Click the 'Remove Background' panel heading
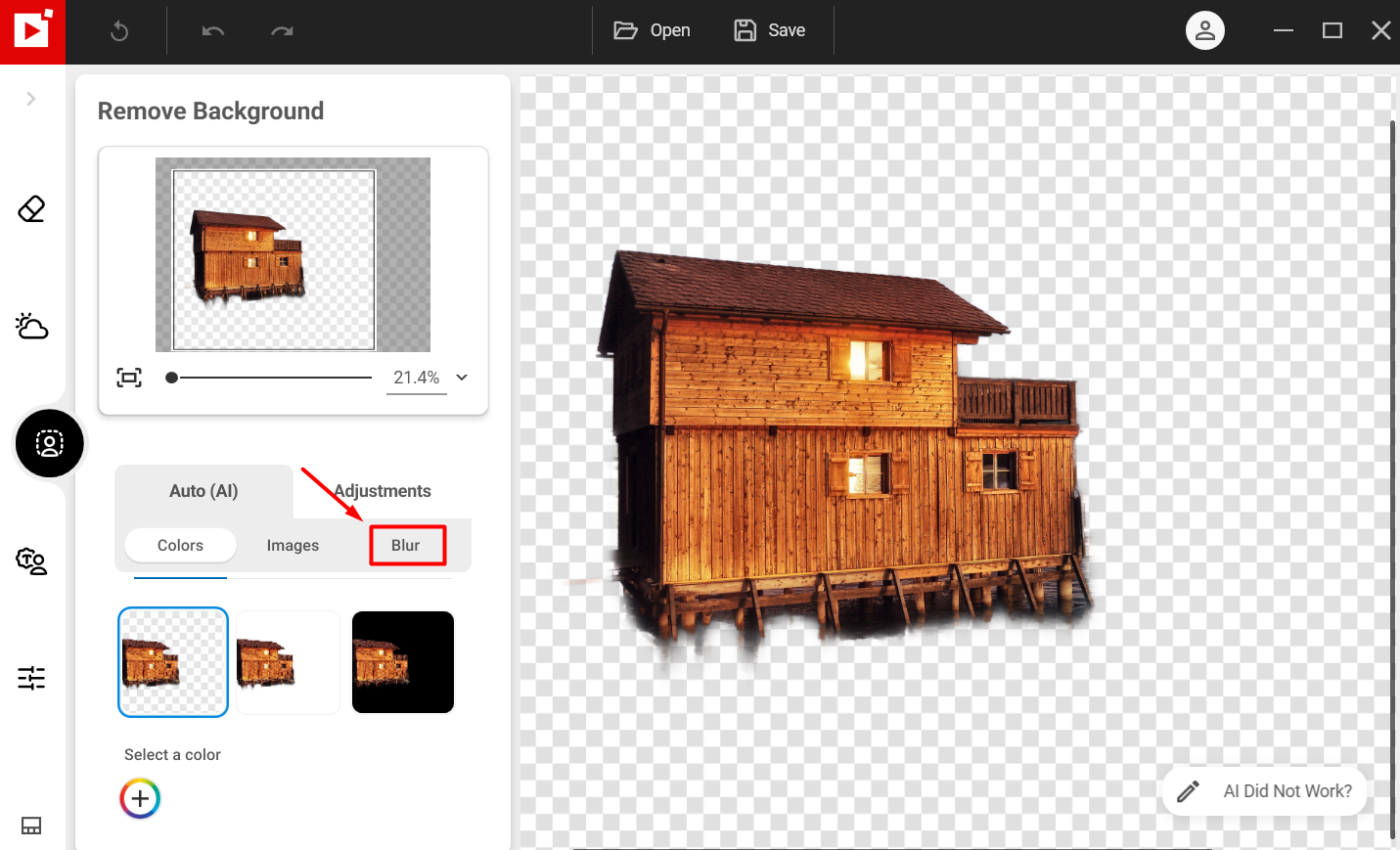The width and height of the screenshot is (1400, 850). (x=210, y=112)
